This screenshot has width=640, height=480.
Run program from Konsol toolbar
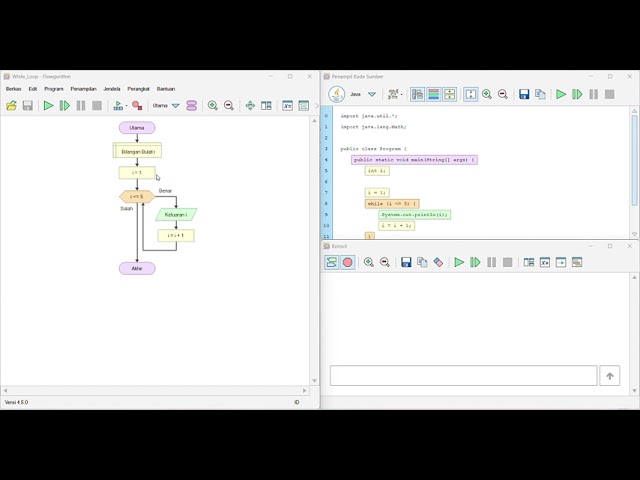point(459,262)
